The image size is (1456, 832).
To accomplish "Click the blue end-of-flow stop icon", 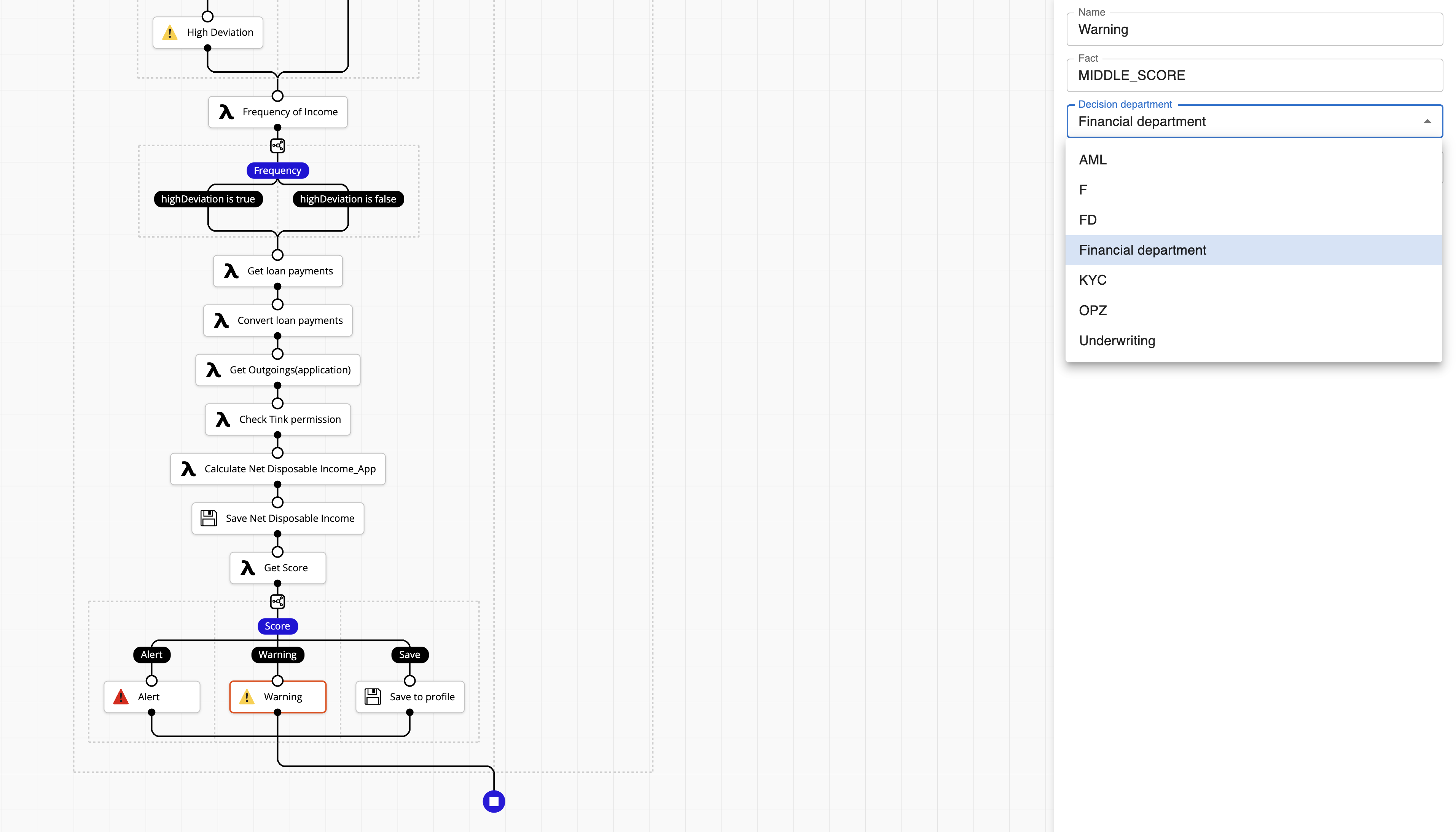I will [x=494, y=801].
